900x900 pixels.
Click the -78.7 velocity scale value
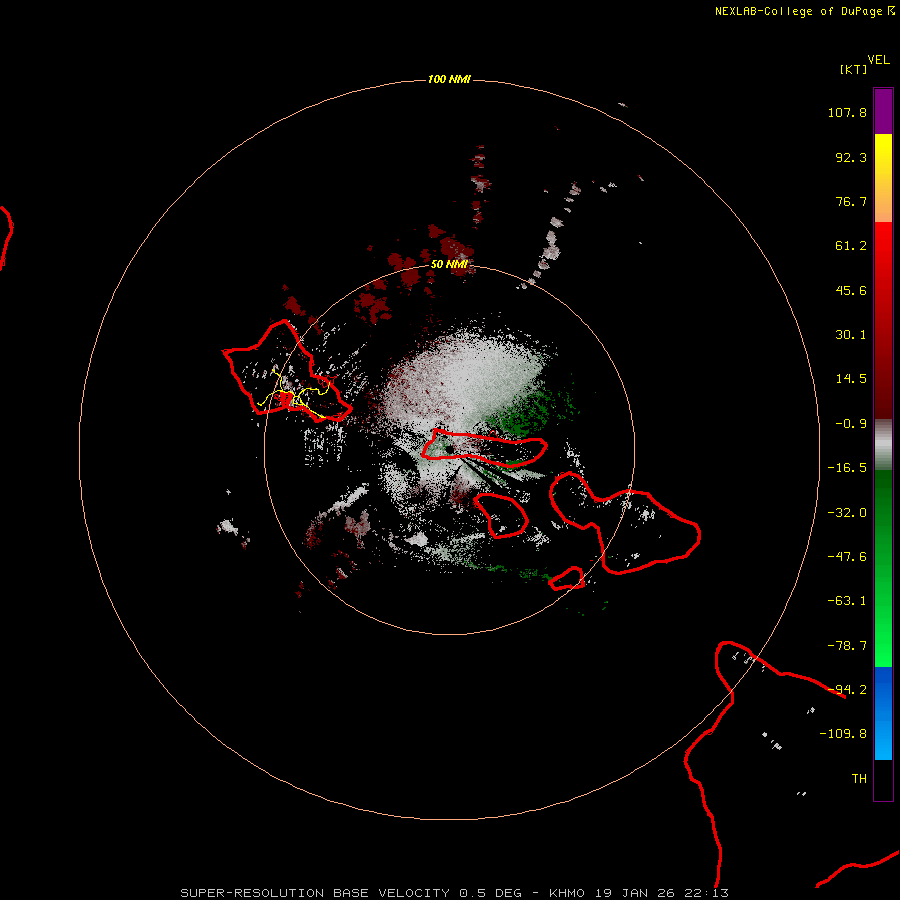click(x=847, y=646)
